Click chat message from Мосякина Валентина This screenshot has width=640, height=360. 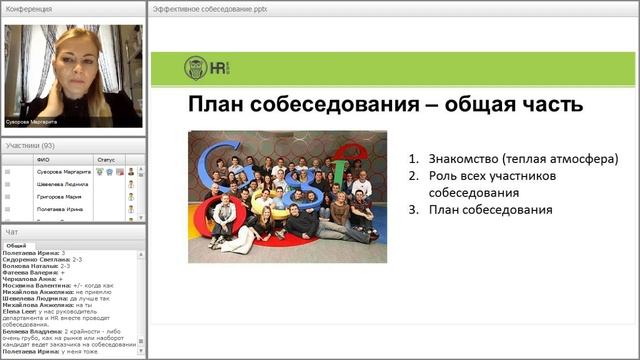click(58, 286)
